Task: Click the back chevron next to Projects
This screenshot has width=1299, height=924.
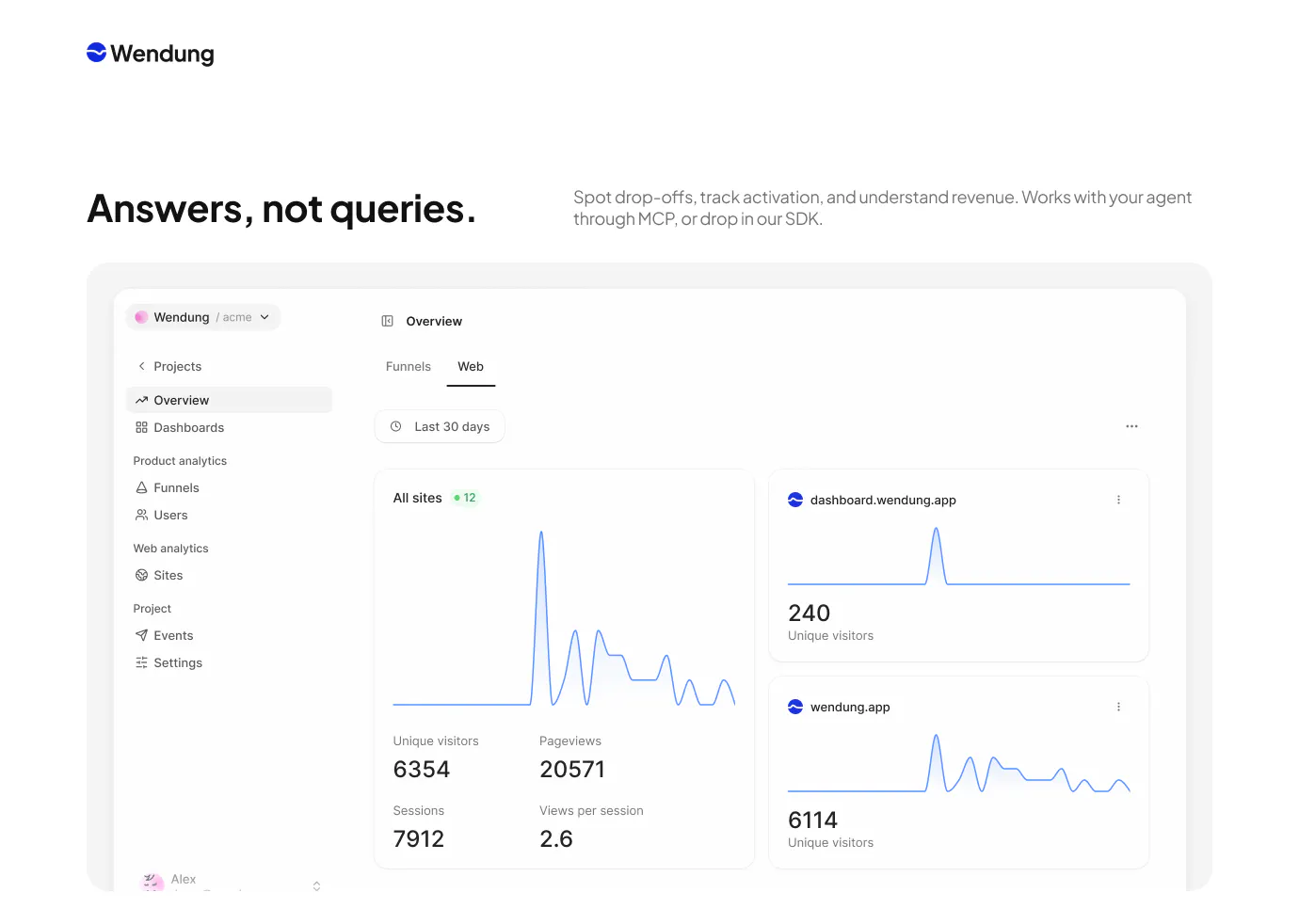Action: pos(141,366)
